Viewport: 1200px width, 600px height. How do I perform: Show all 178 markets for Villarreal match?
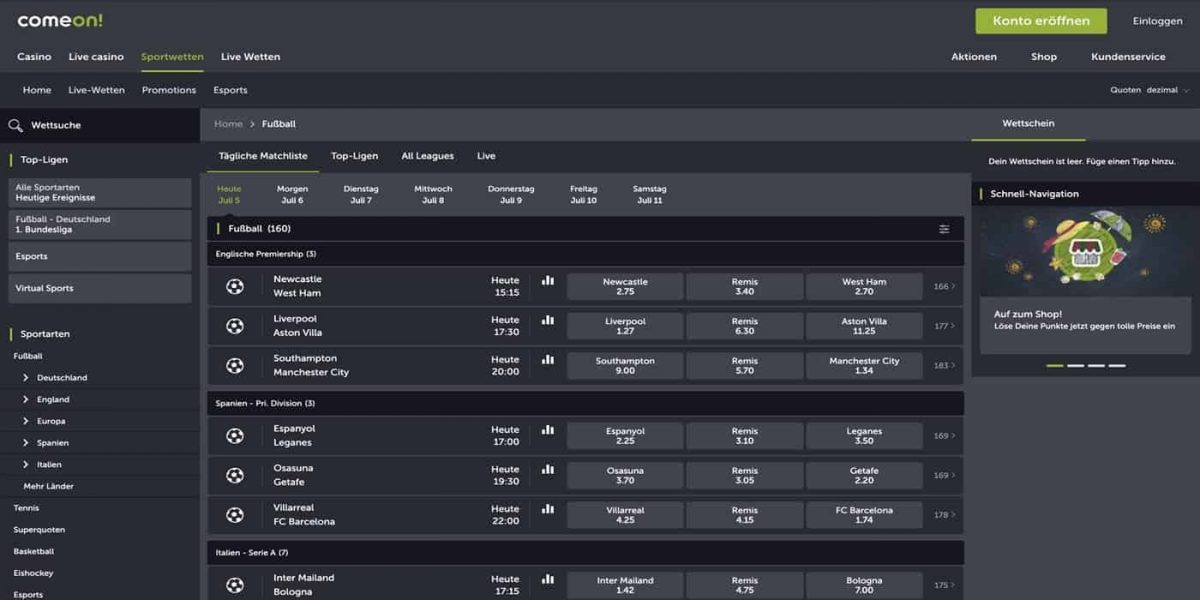(944, 515)
